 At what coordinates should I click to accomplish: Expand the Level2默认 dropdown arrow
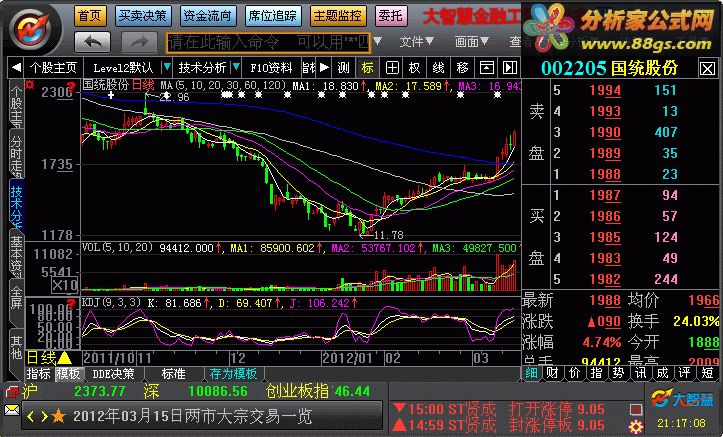(167, 68)
